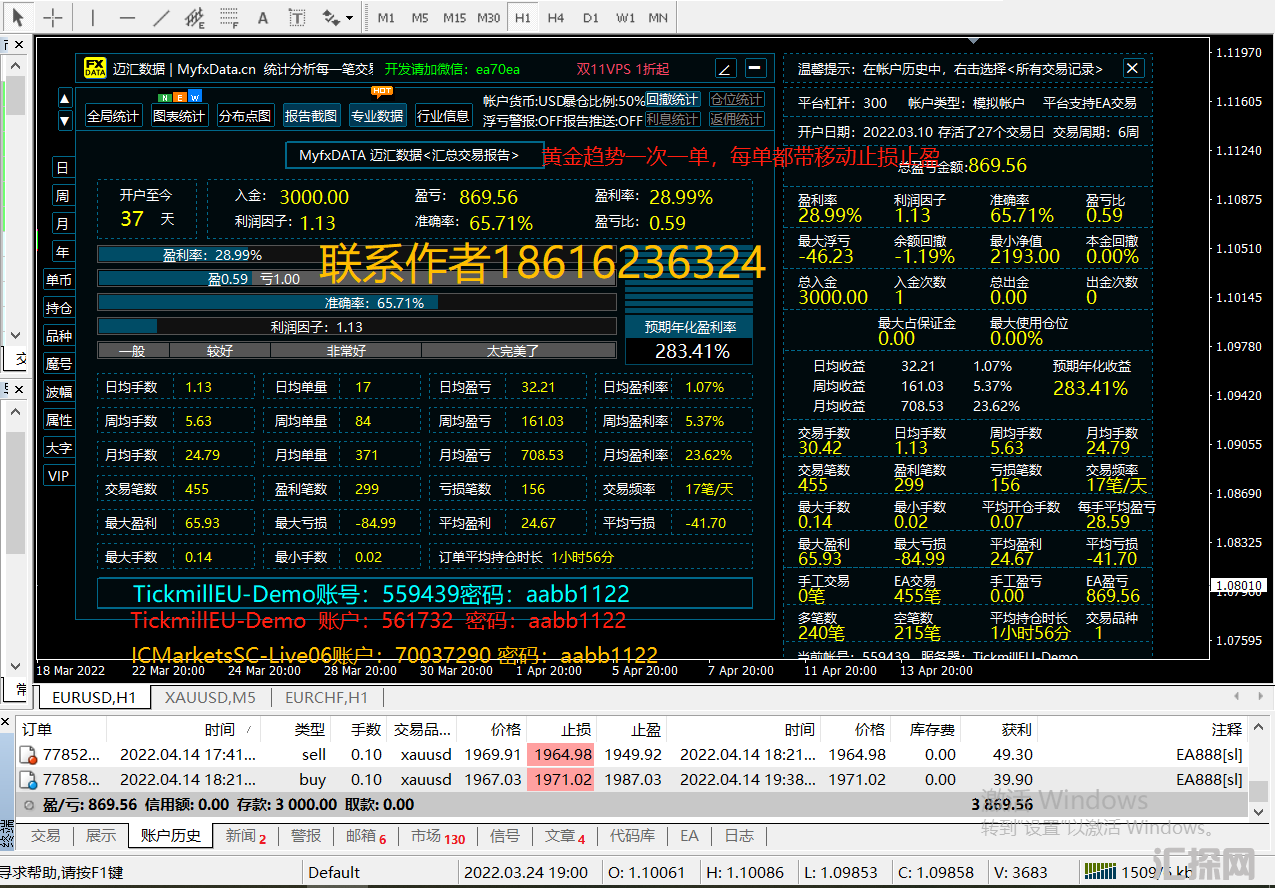Sort orders by 时间 column header
The image size is (1275, 888).
tap(220, 729)
